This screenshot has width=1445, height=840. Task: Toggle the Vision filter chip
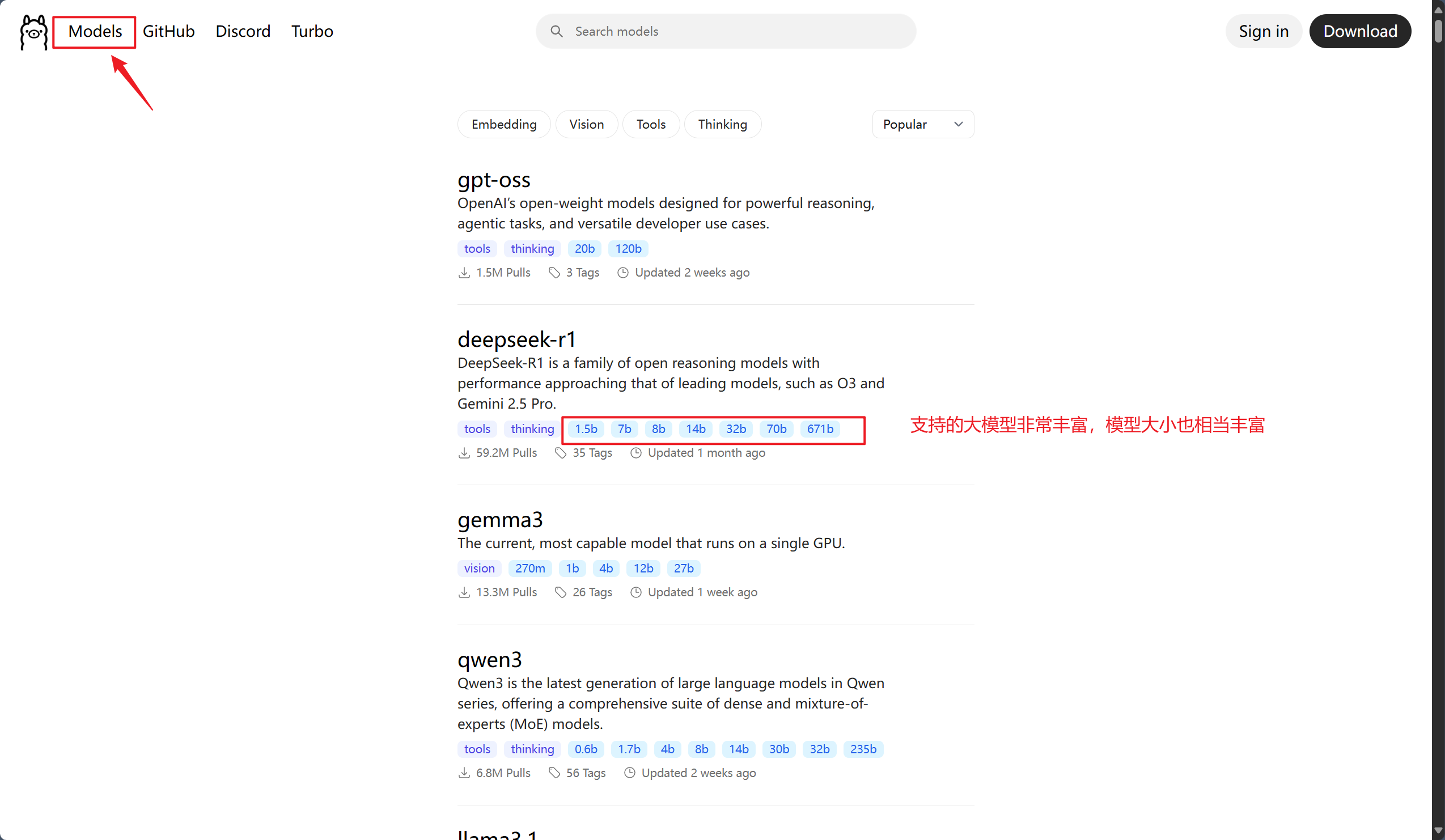[586, 125]
